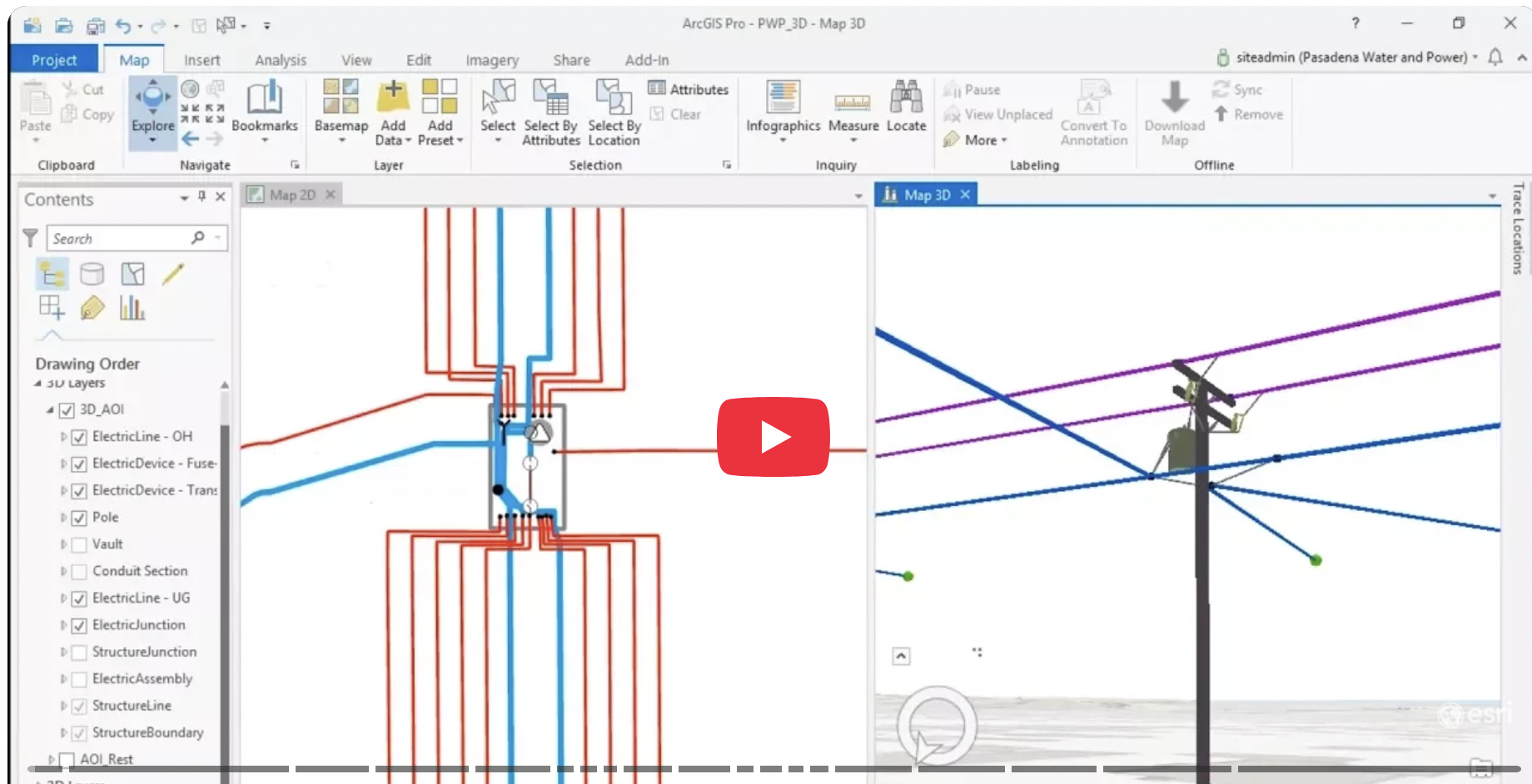Toggle the Conduit Section layer visibility

pyautogui.click(x=79, y=572)
